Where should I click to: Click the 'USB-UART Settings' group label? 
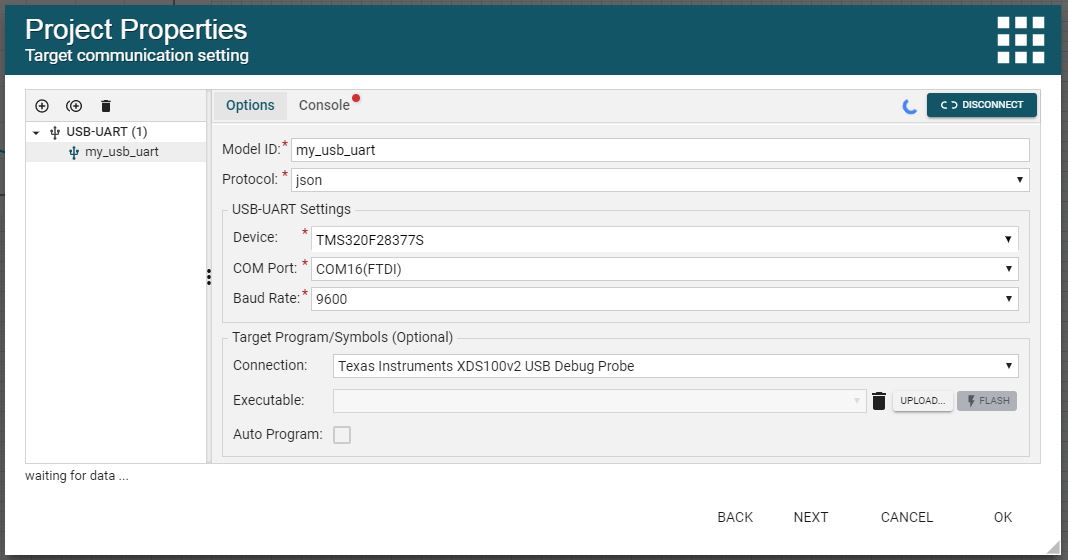[x=291, y=209]
